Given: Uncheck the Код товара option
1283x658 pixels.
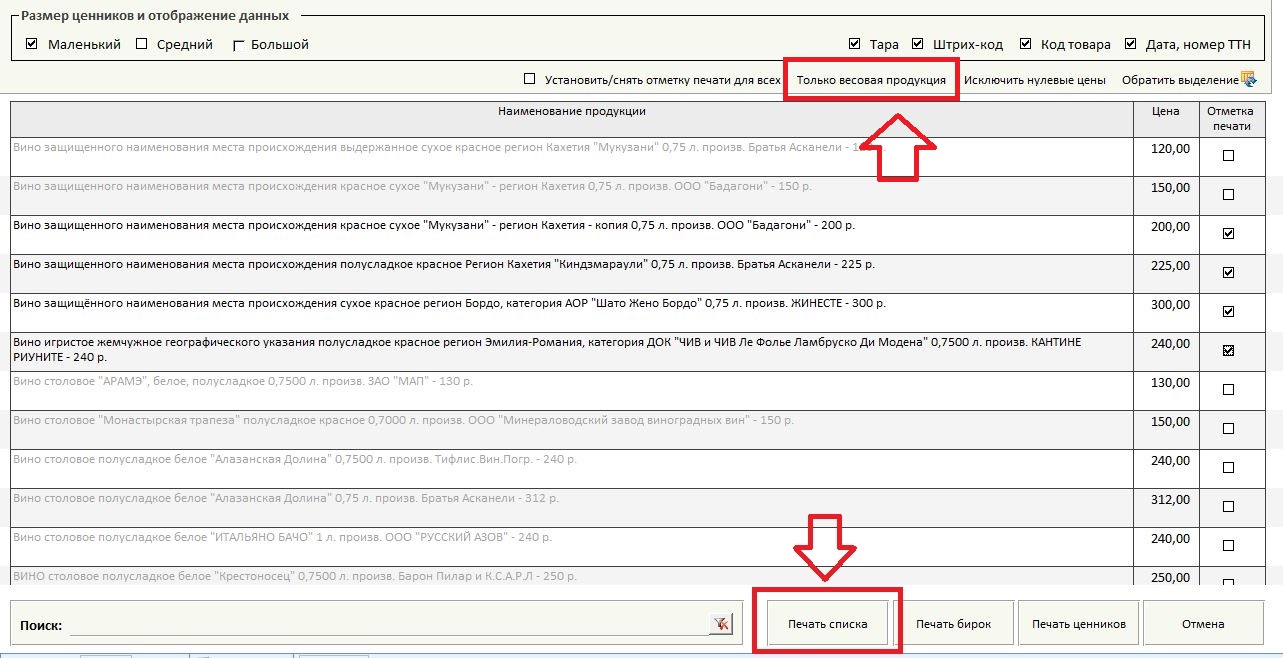Looking at the screenshot, I should (1025, 44).
